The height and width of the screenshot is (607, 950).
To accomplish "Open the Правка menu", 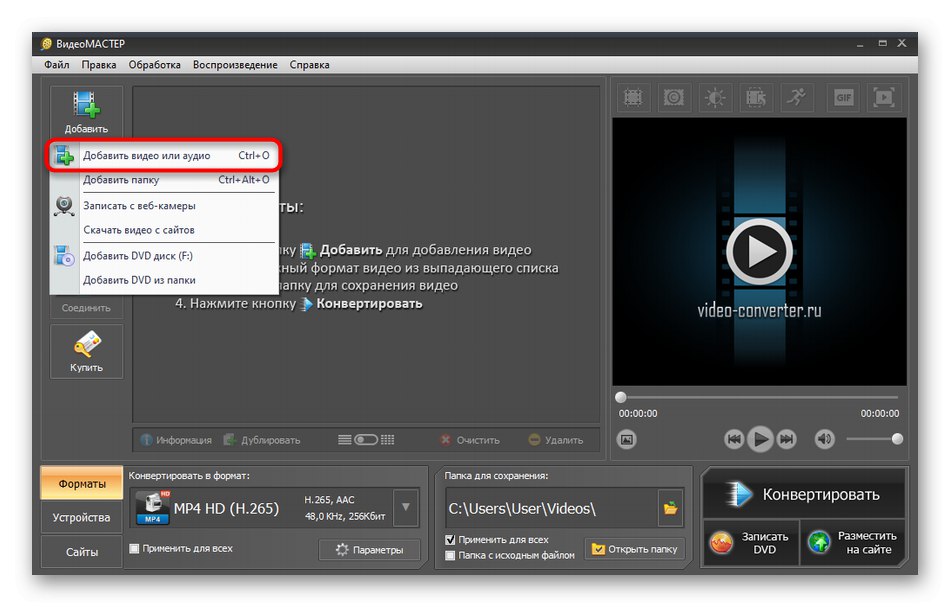I will 99,65.
